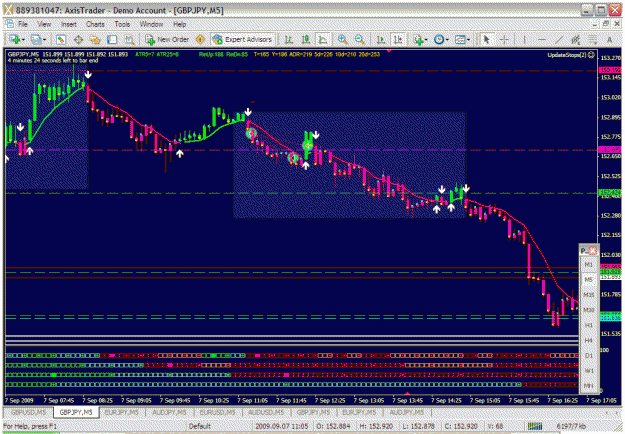This screenshot has height=434, width=625.
Task: Open the Templates icon
Action: [460, 39]
